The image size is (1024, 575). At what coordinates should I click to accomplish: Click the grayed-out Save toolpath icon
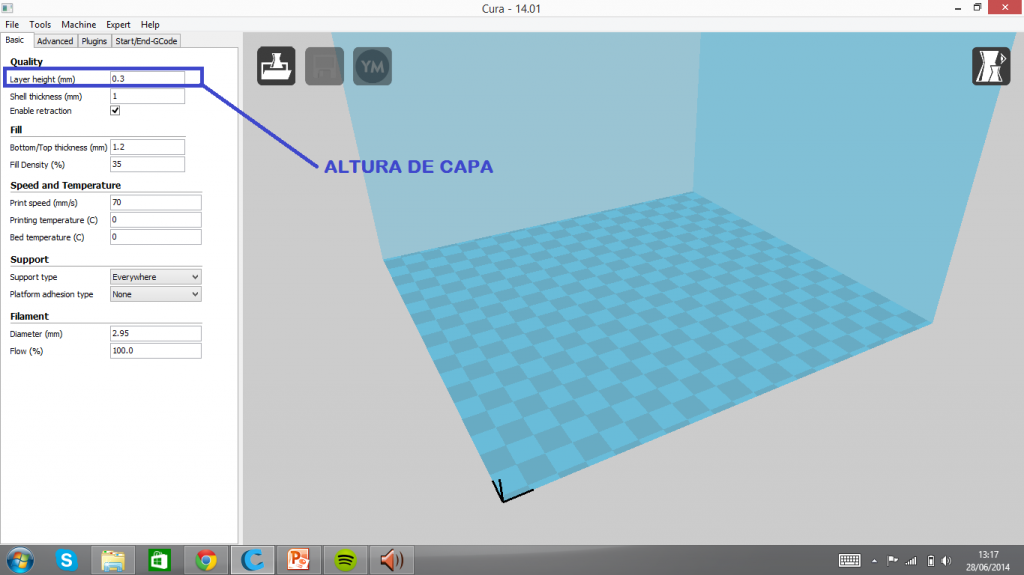(x=324, y=66)
